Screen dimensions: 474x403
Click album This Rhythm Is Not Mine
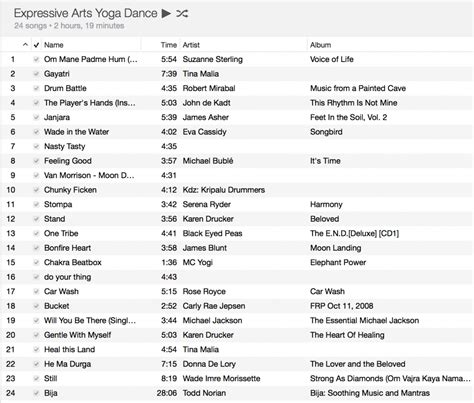click(x=354, y=103)
